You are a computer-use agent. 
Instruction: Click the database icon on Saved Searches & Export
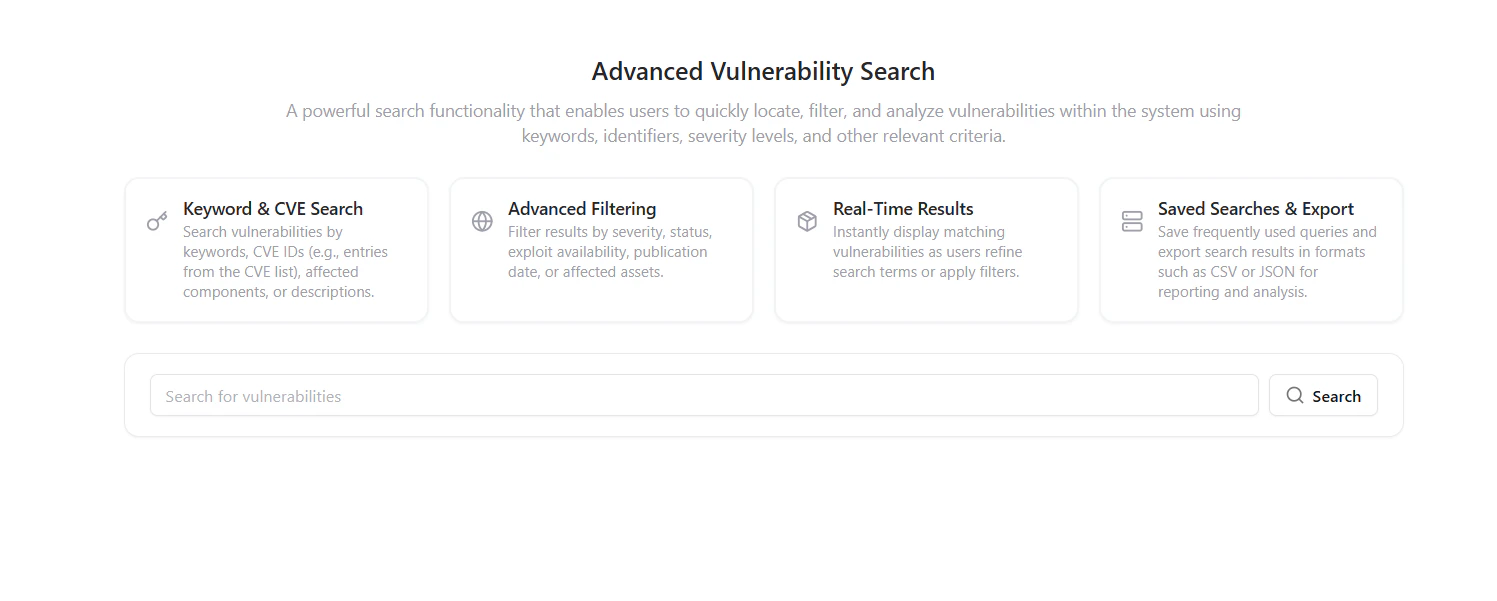pyautogui.click(x=1131, y=220)
